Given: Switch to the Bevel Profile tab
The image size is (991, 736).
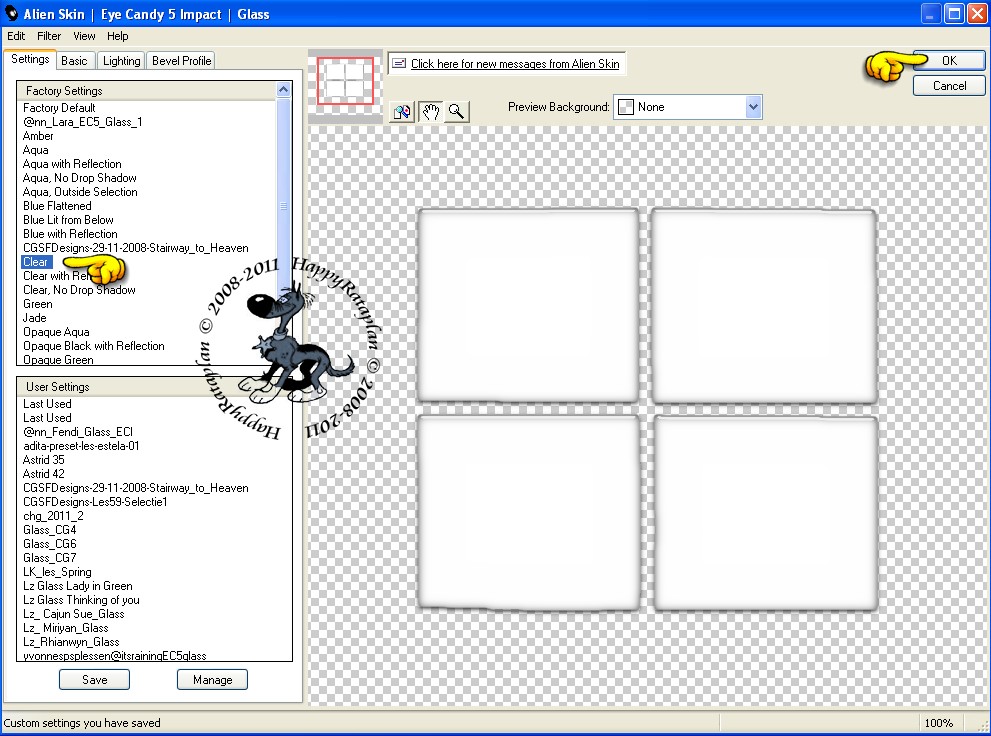Looking at the screenshot, I should 181,61.
